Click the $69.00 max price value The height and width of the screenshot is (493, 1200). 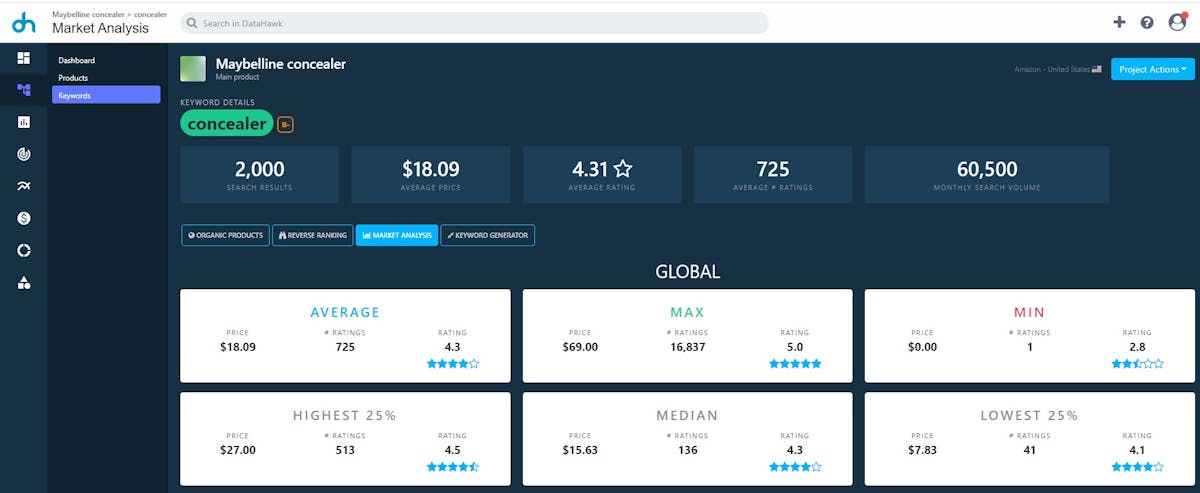pos(580,347)
